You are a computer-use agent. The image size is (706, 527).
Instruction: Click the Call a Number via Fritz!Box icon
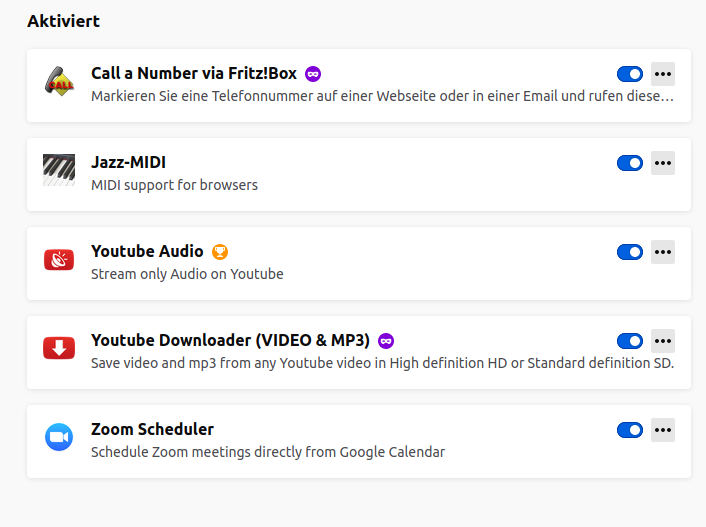(x=59, y=82)
